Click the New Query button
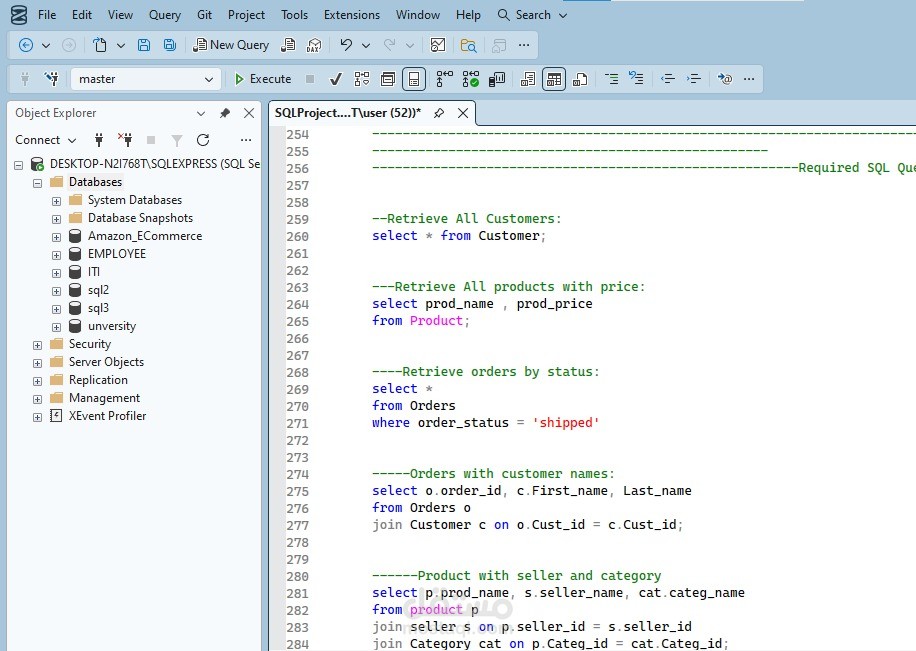Viewport: 916px width, 651px height. [231, 45]
